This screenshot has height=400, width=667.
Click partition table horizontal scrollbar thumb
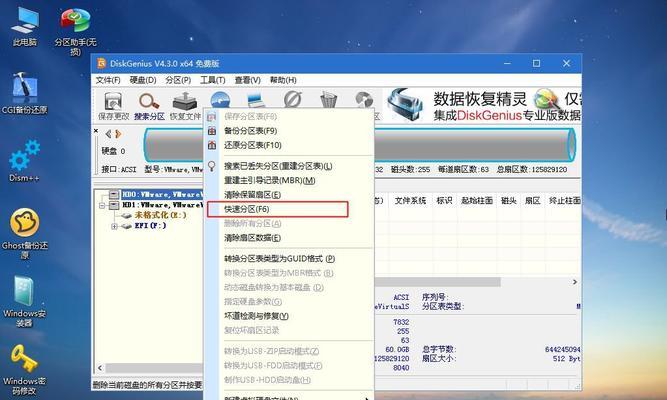[x=437, y=282]
